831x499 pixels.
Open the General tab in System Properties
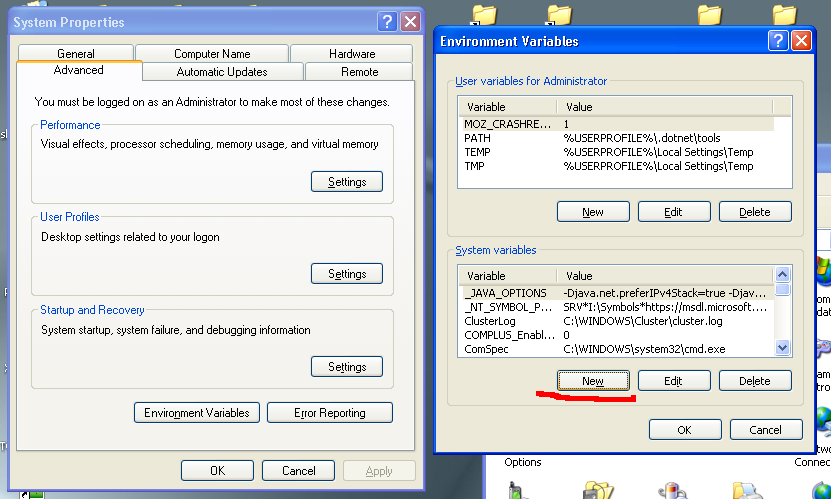(x=76, y=54)
